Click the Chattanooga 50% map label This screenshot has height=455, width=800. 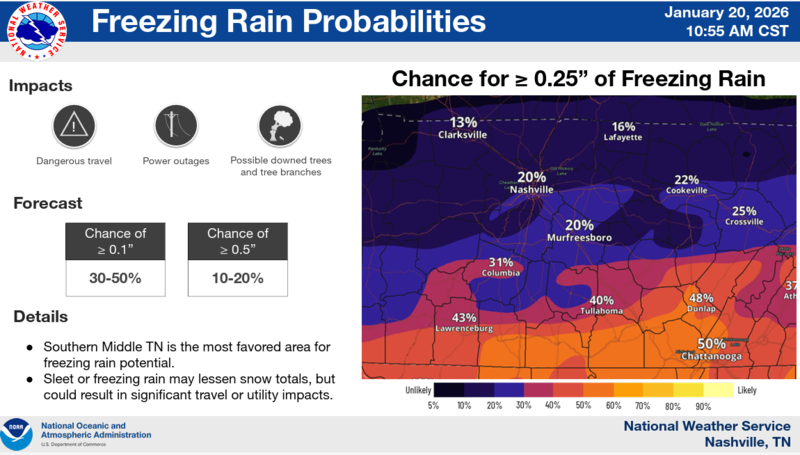[x=711, y=349]
